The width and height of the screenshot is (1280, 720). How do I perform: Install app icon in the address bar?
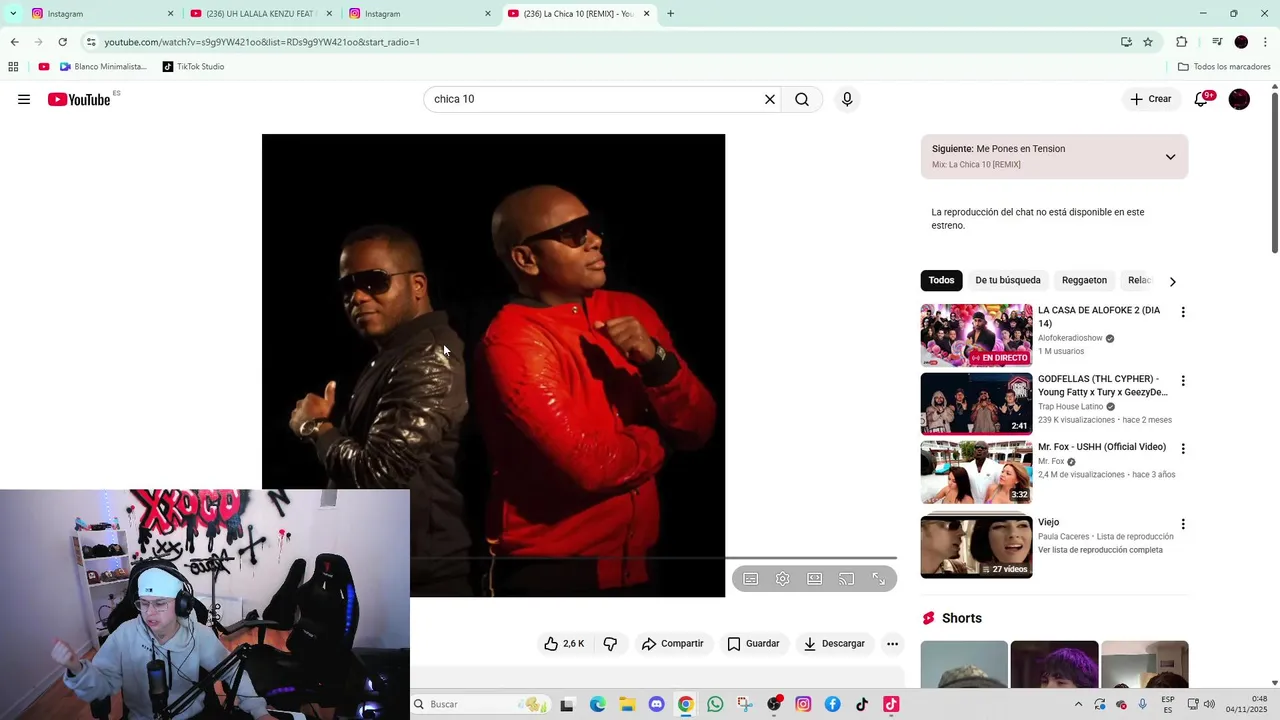(x=1126, y=42)
